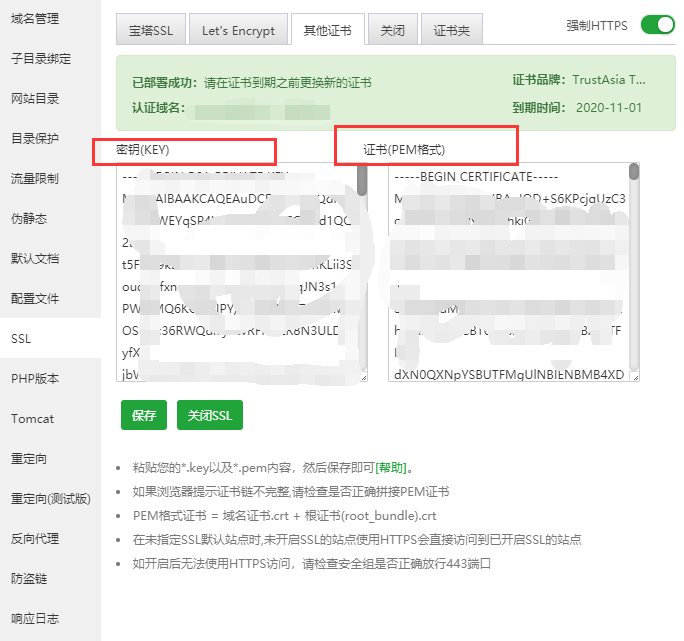Toggle the 强制HTTPS switch
This screenshot has height=641, width=684.
click(x=658, y=25)
